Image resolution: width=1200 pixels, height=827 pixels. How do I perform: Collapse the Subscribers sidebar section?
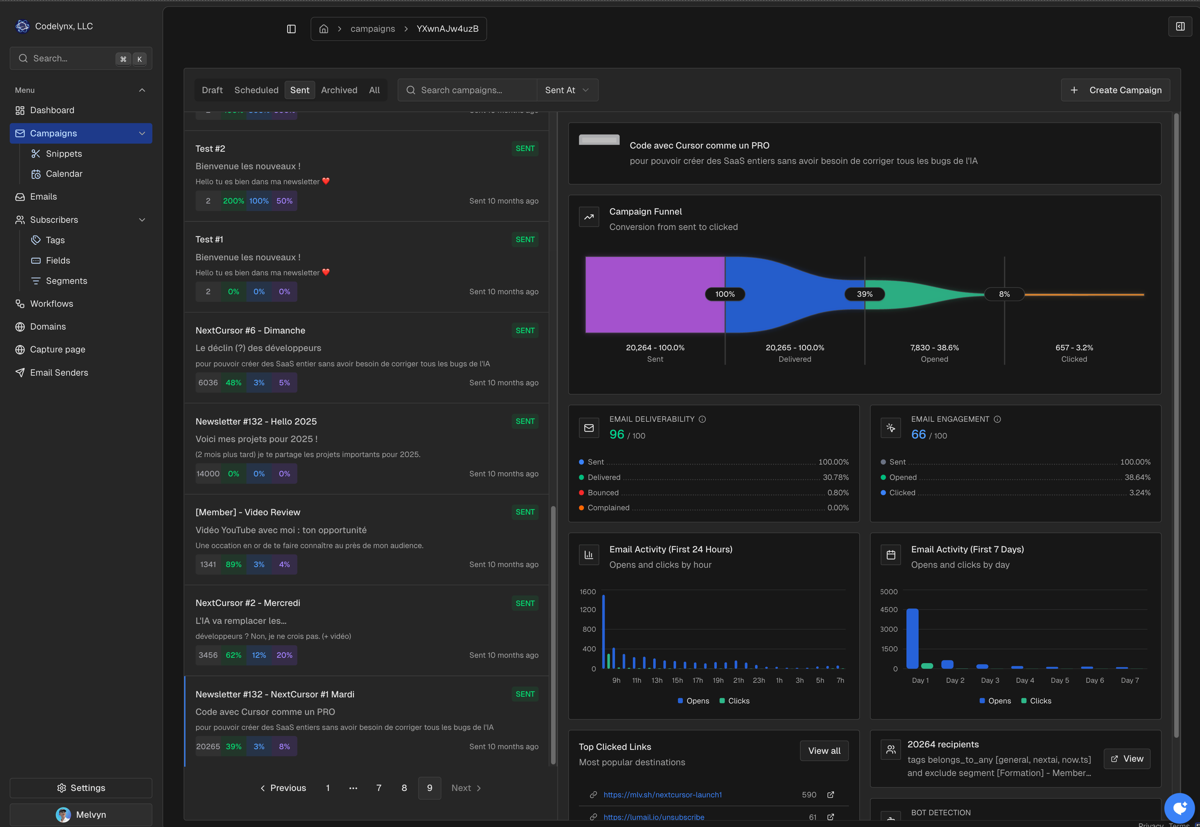142,220
